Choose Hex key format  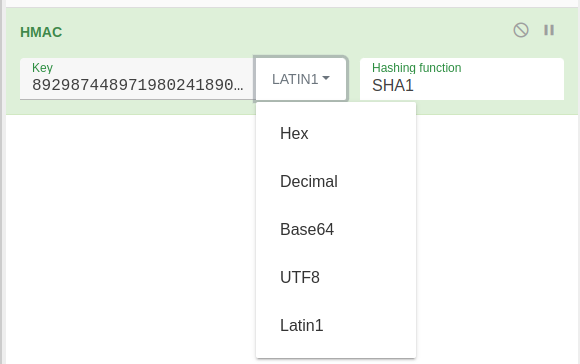336,133
